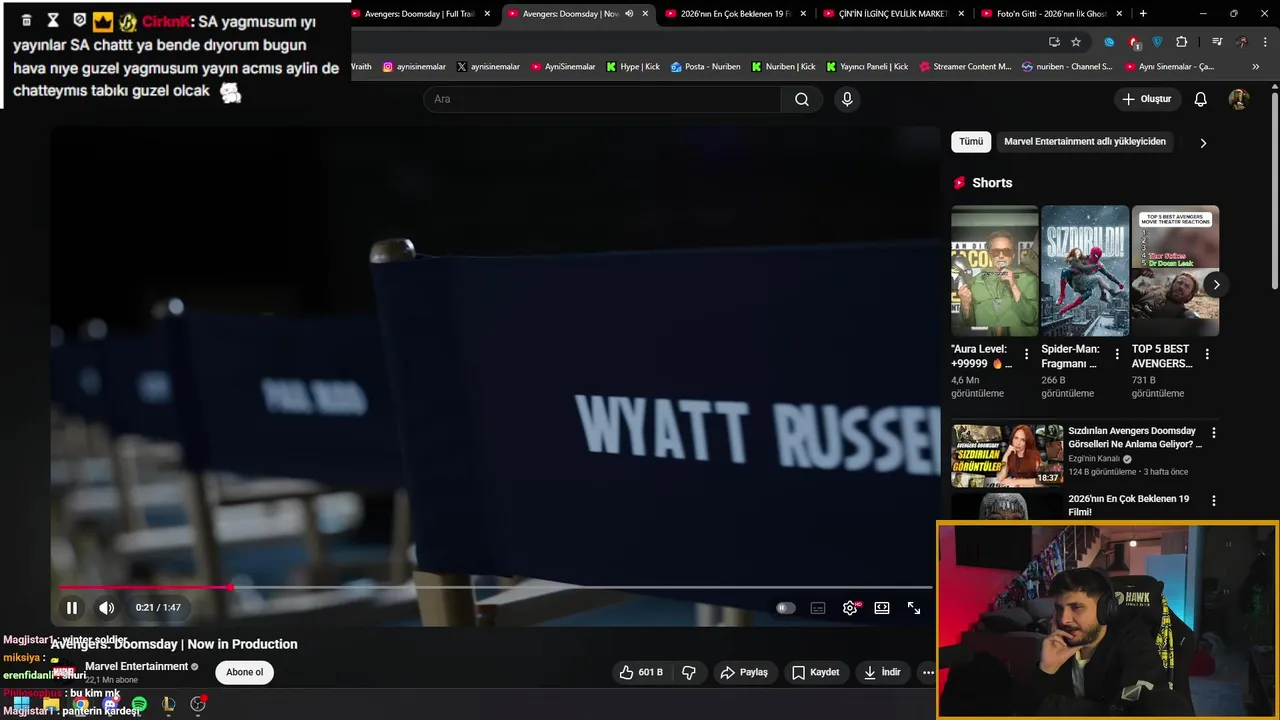Switch to "2026'nın En Çok Beklenen 19" tab
The height and width of the screenshot is (720, 1280).
point(735,14)
